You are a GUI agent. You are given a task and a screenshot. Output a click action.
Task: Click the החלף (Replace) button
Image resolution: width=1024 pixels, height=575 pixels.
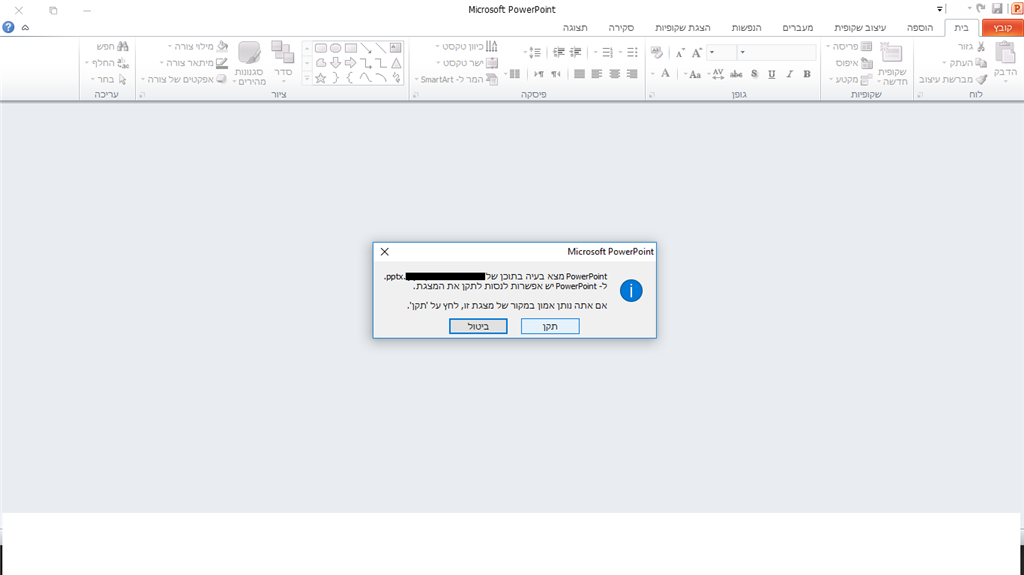[108, 63]
